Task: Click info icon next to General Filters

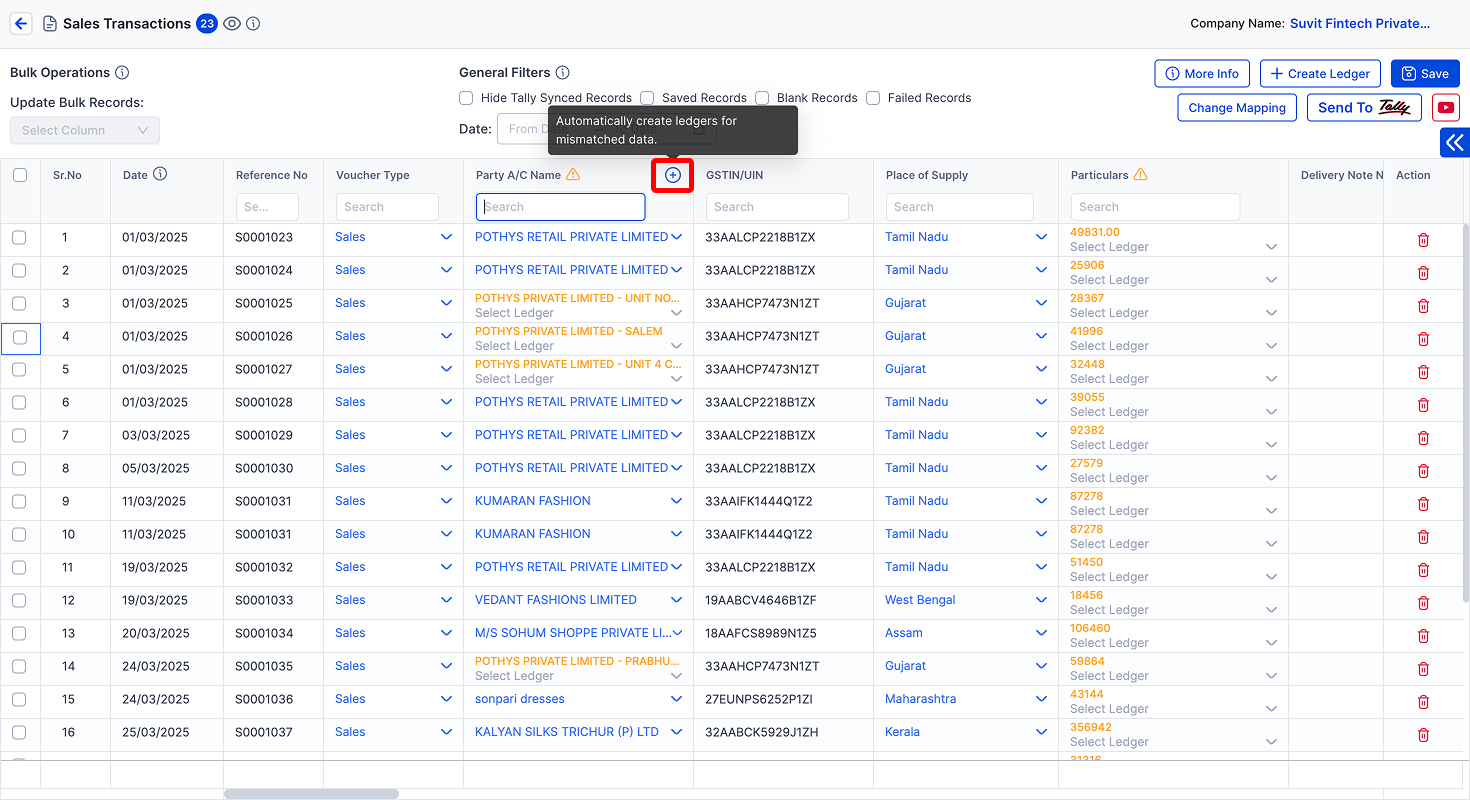Action: click(562, 73)
